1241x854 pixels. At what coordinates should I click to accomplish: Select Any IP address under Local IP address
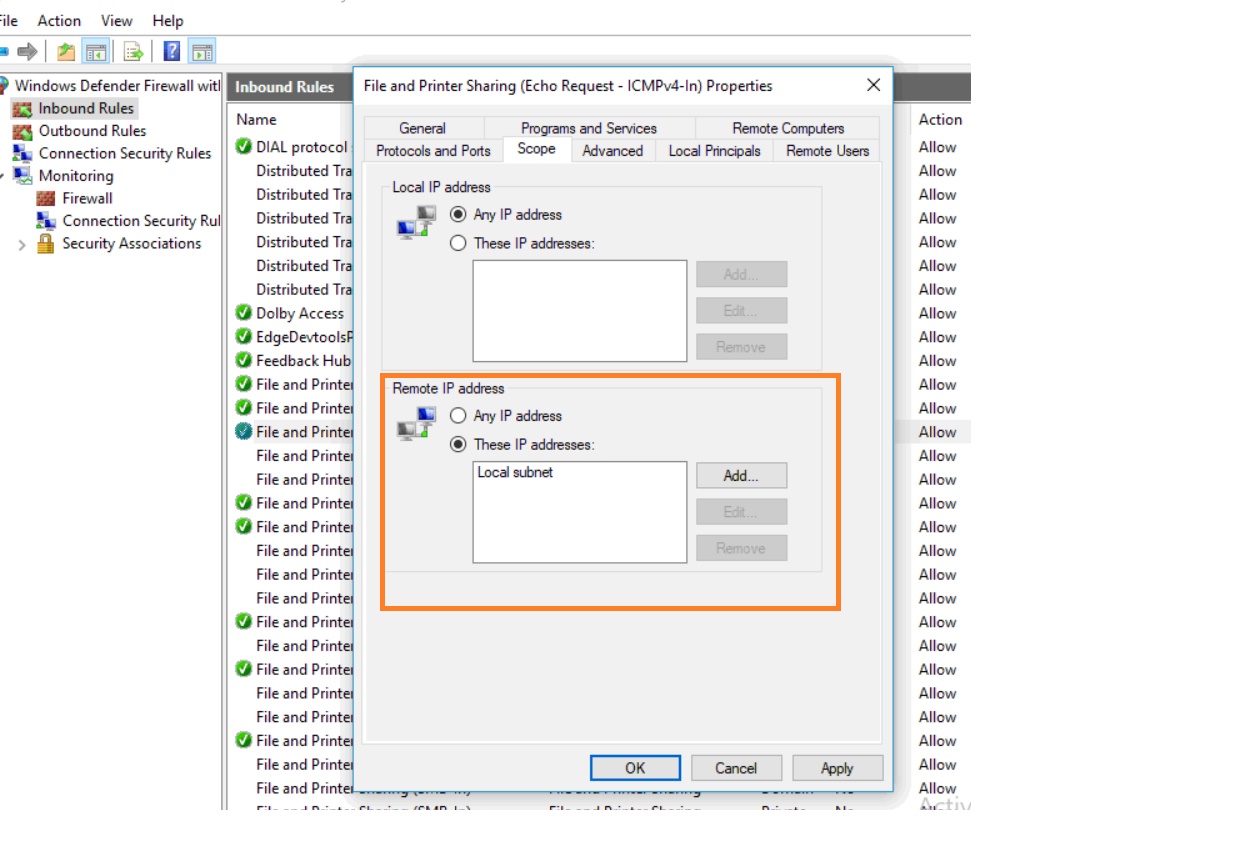pos(458,214)
